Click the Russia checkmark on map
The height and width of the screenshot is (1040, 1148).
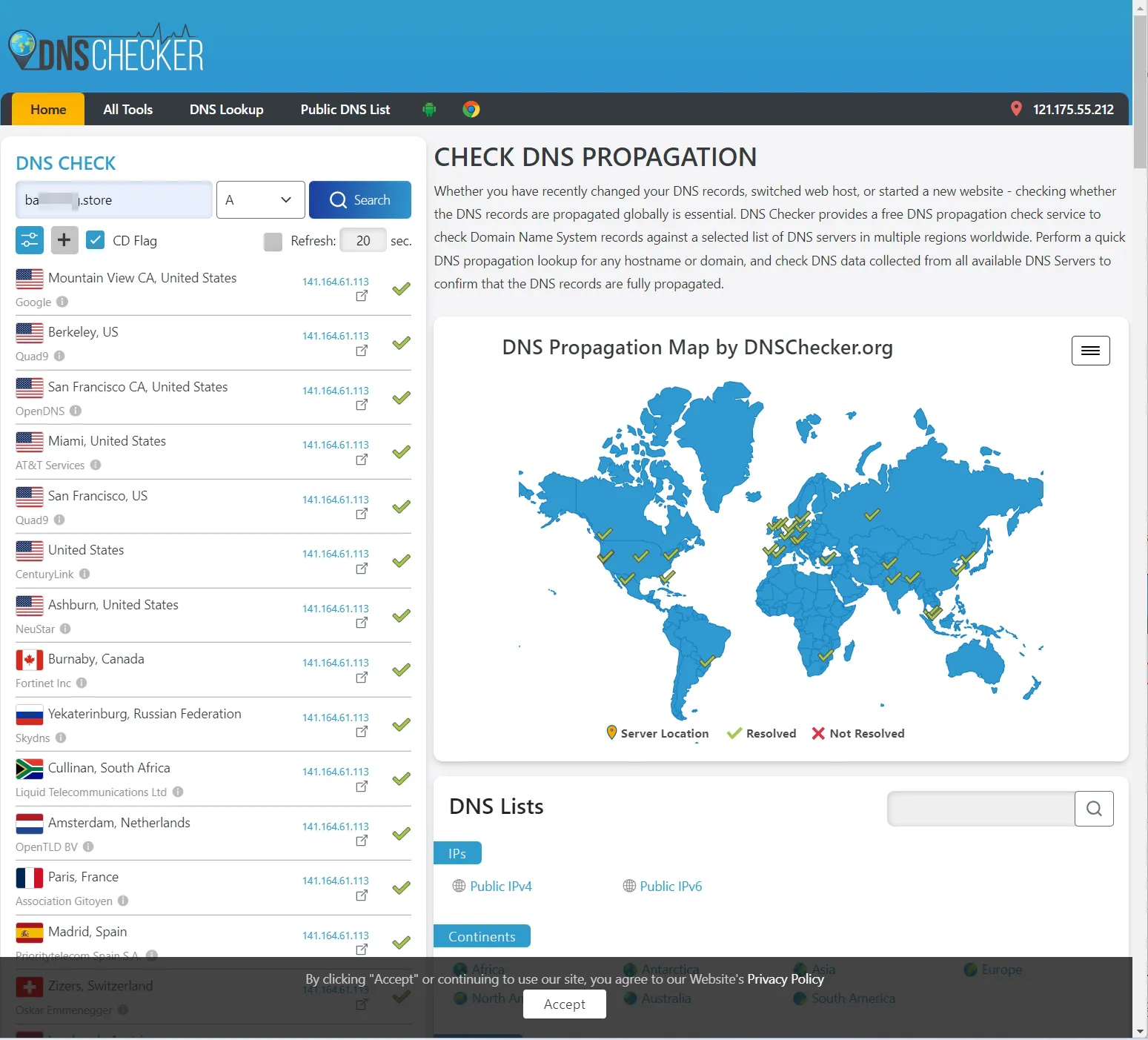872,514
